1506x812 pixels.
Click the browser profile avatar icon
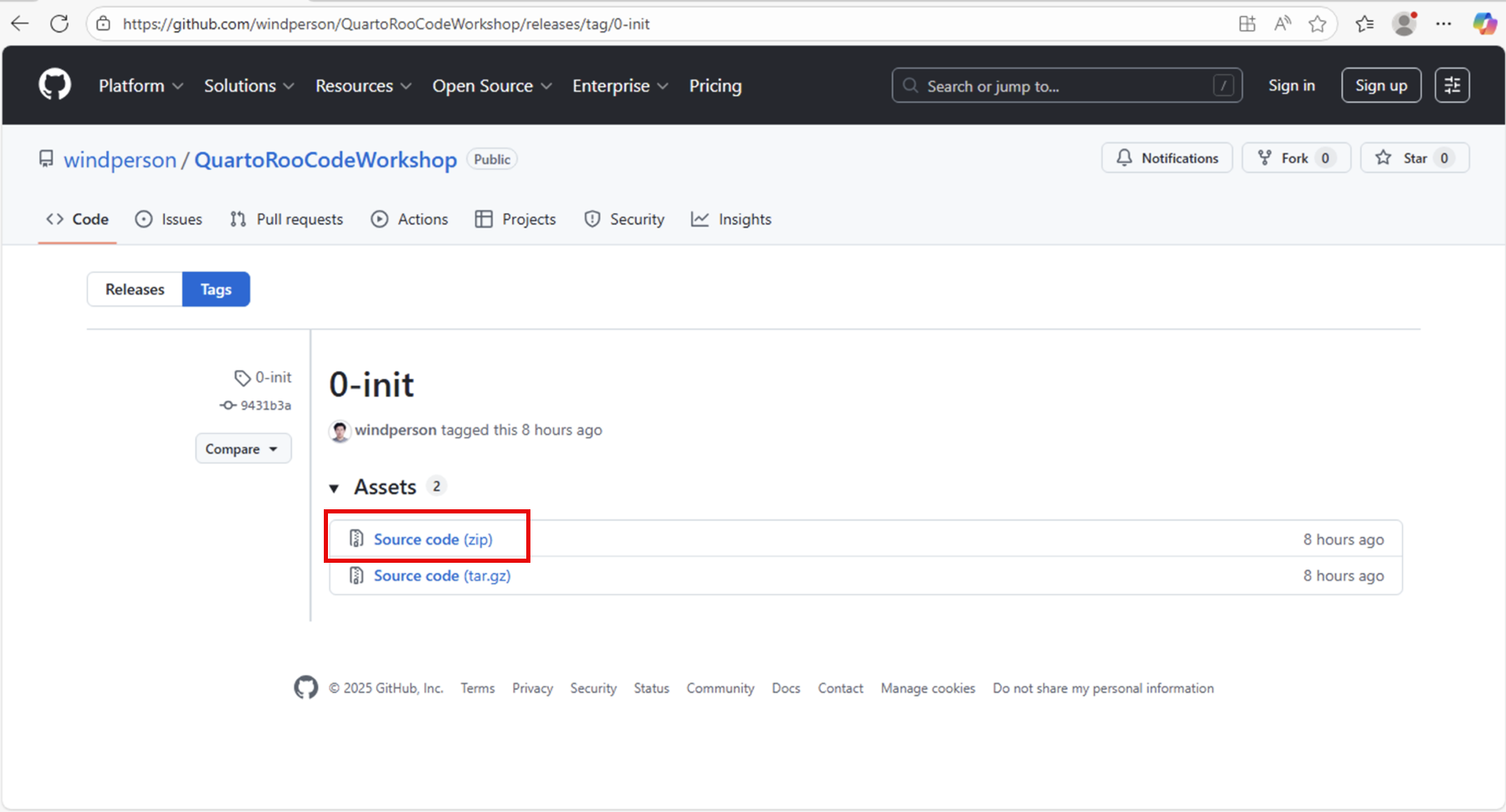[1404, 23]
